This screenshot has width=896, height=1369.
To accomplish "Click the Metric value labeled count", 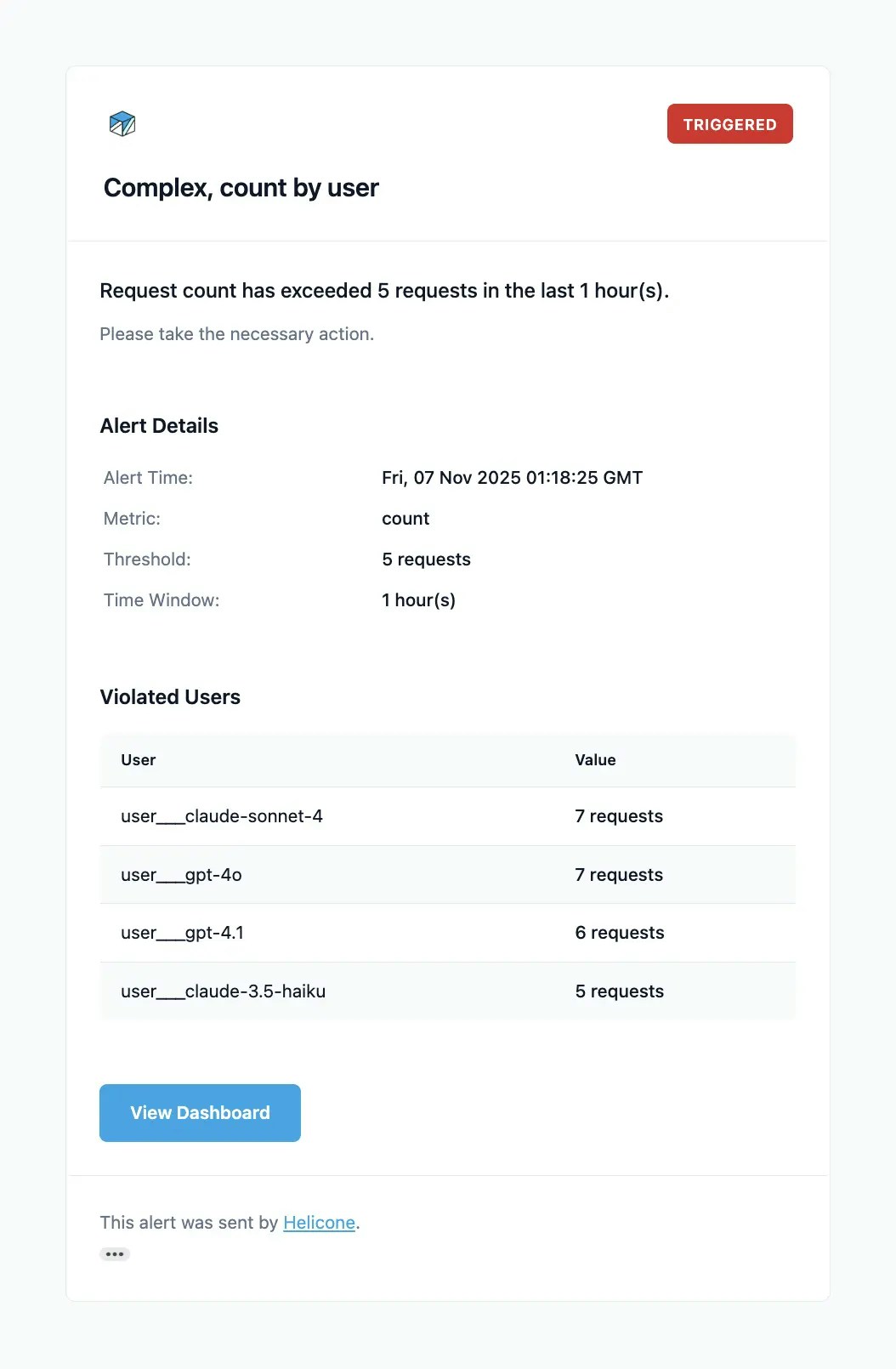I will pos(405,518).
